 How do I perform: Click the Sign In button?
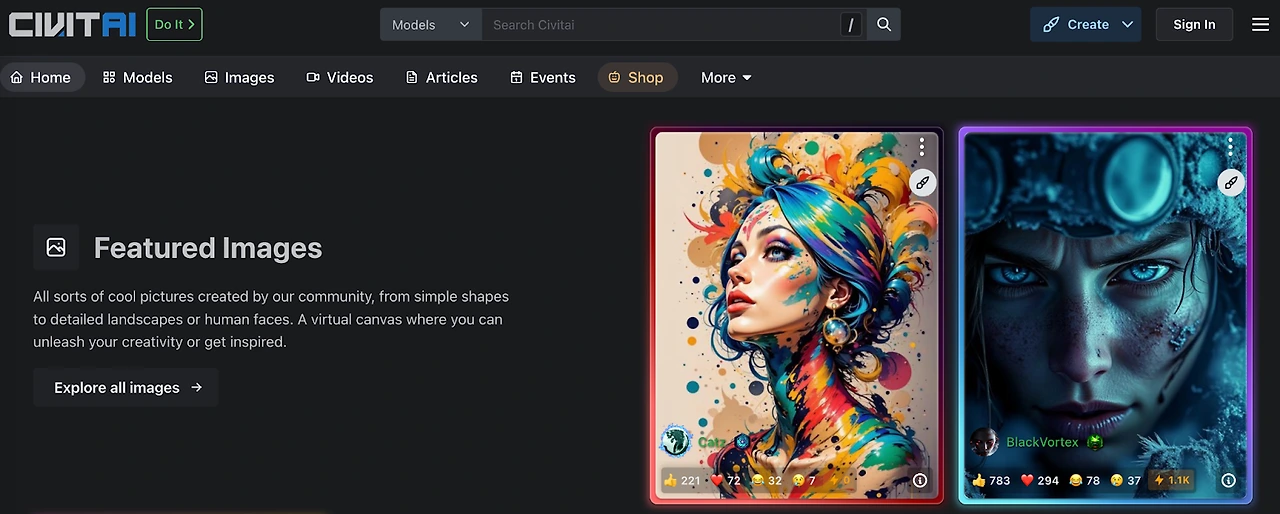pos(1194,24)
